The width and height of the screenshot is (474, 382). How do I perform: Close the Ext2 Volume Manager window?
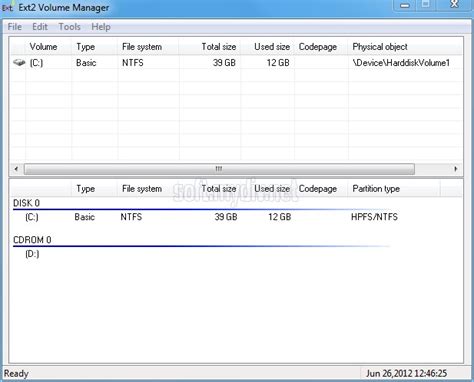[454, 5]
